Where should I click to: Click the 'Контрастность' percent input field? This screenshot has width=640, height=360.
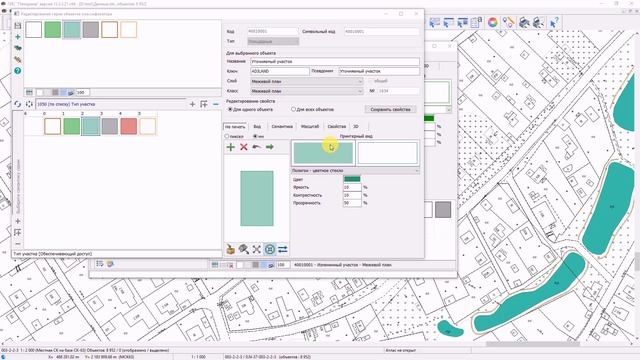pyautogui.click(x=352, y=195)
